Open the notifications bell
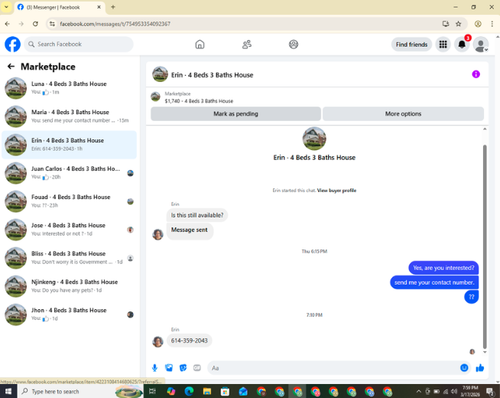 click(x=462, y=44)
